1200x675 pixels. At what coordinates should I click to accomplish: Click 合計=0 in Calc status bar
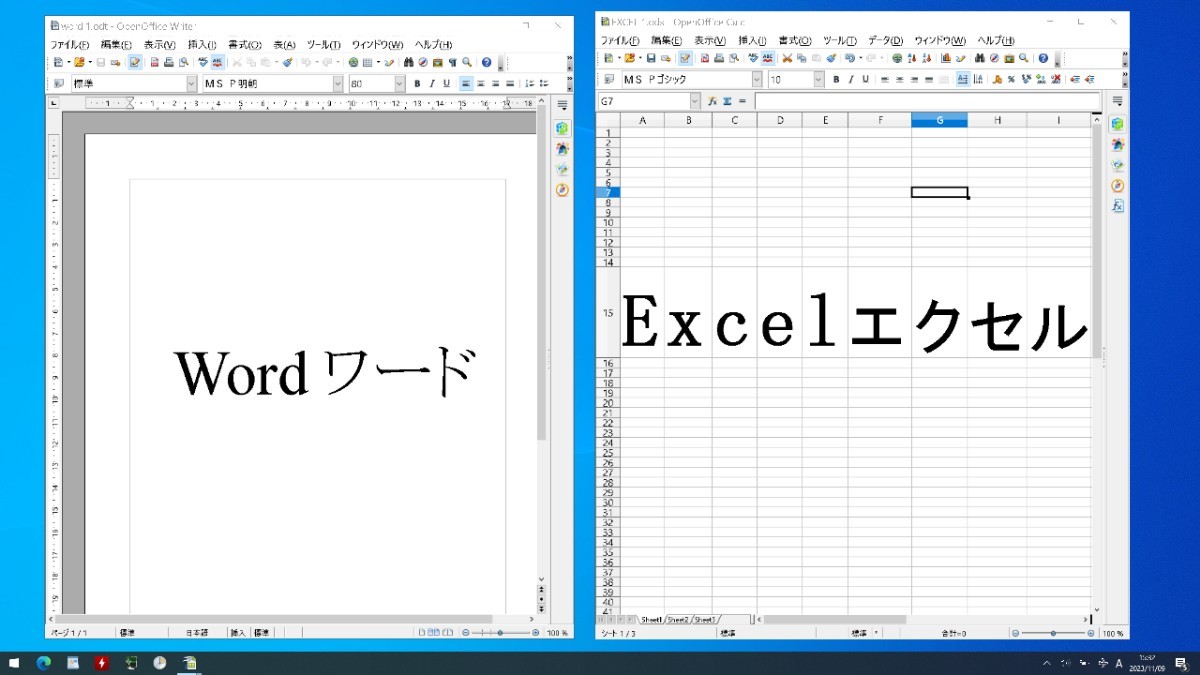coord(953,633)
